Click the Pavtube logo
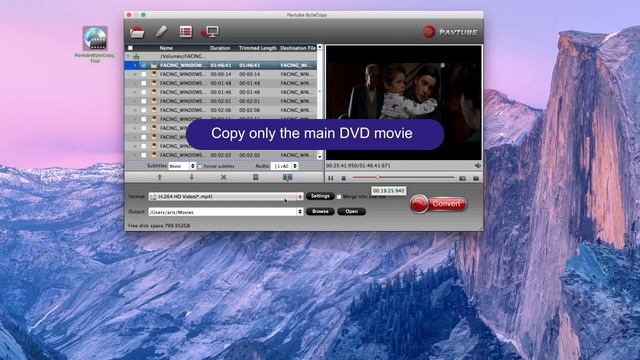The height and width of the screenshot is (360, 640). (450, 32)
